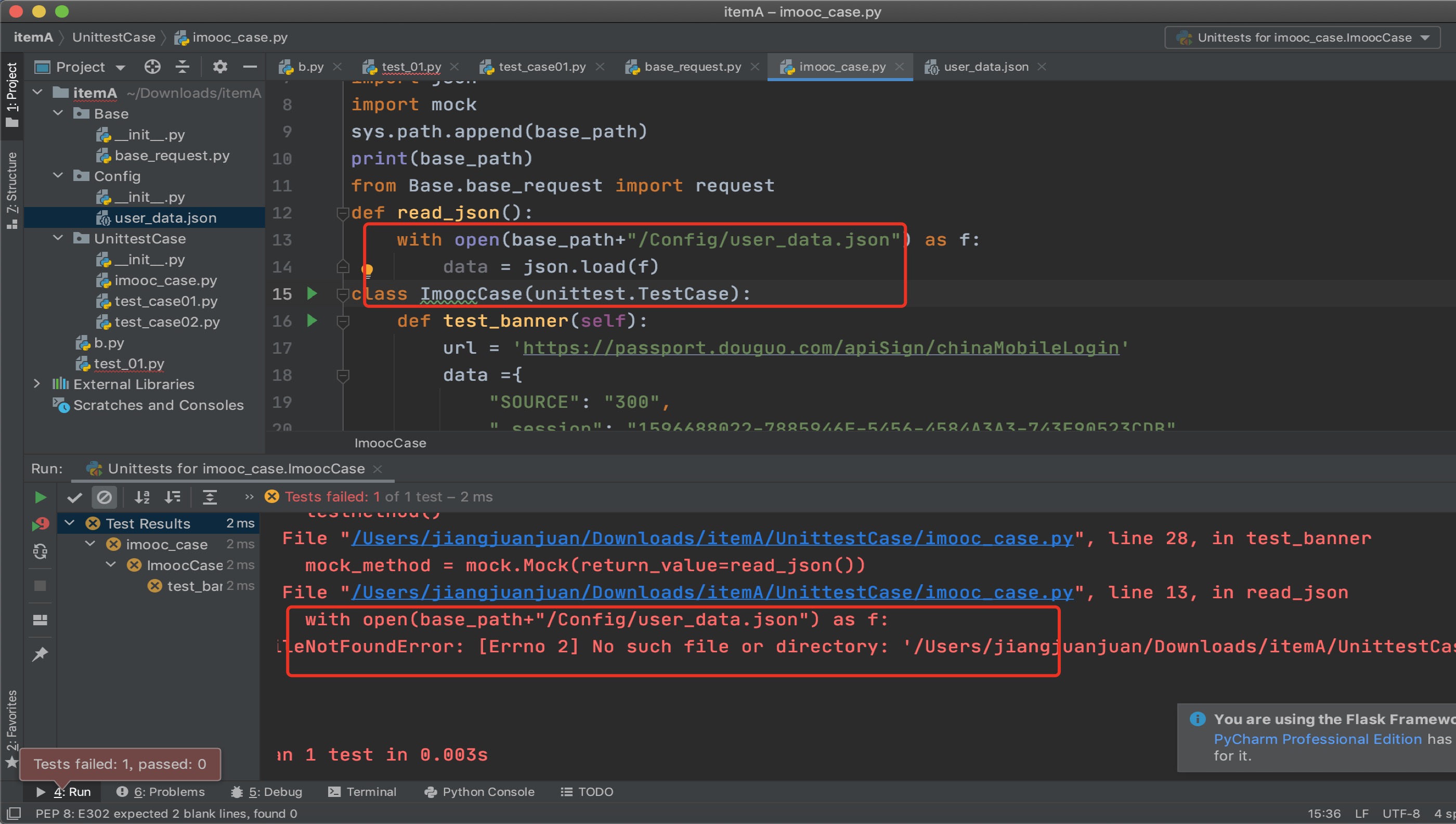Open the Favorites side tool window
Screen dimensions: 1456x824
click(12, 728)
